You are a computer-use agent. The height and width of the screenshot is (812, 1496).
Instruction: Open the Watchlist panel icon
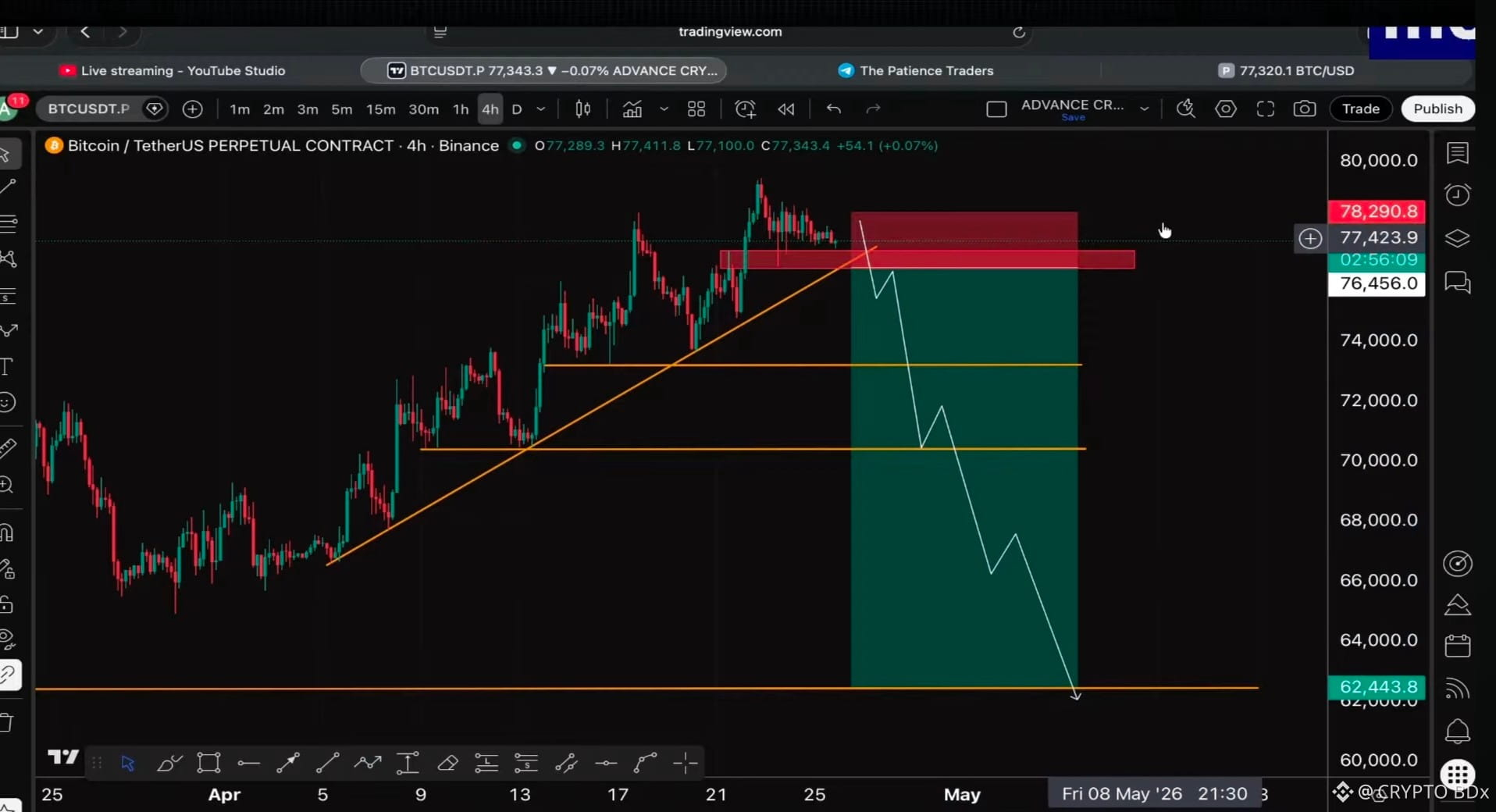[x=1457, y=153]
